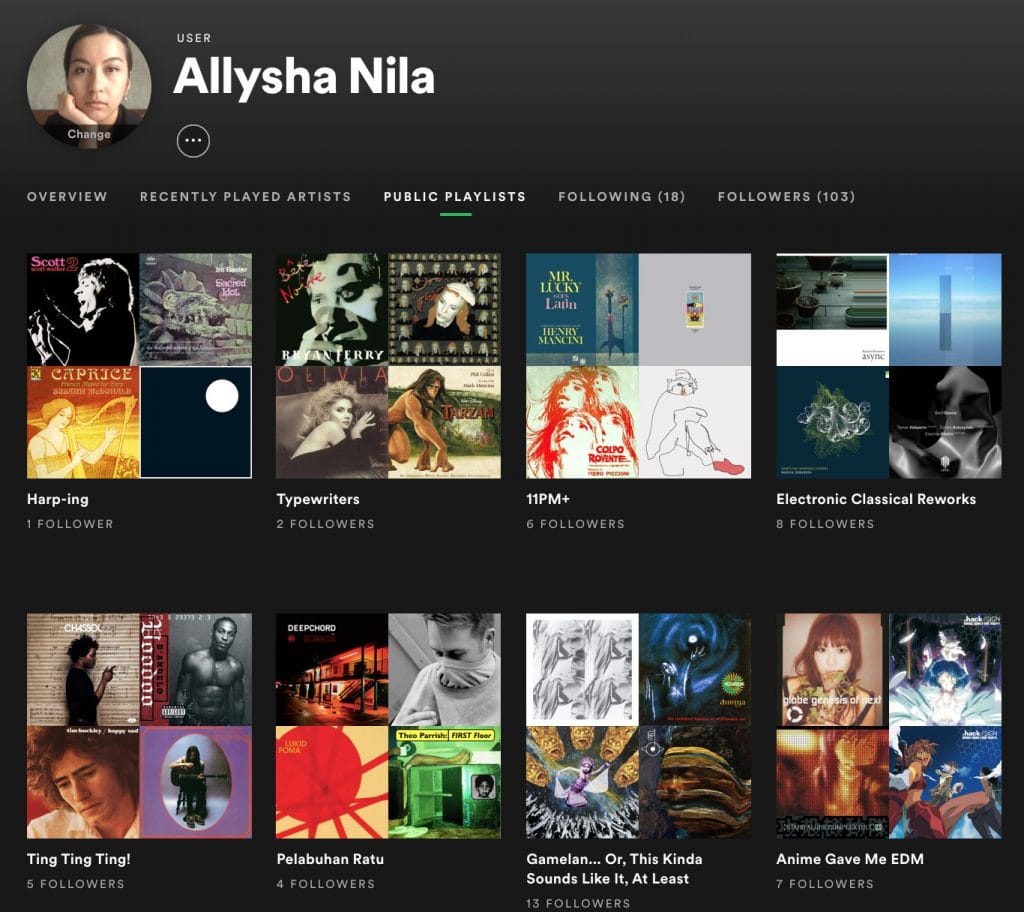Open the Electronic Classical Reworks playlist cover
This screenshot has width=1024, height=912.
pyautogui.click(x=889, y=366)
